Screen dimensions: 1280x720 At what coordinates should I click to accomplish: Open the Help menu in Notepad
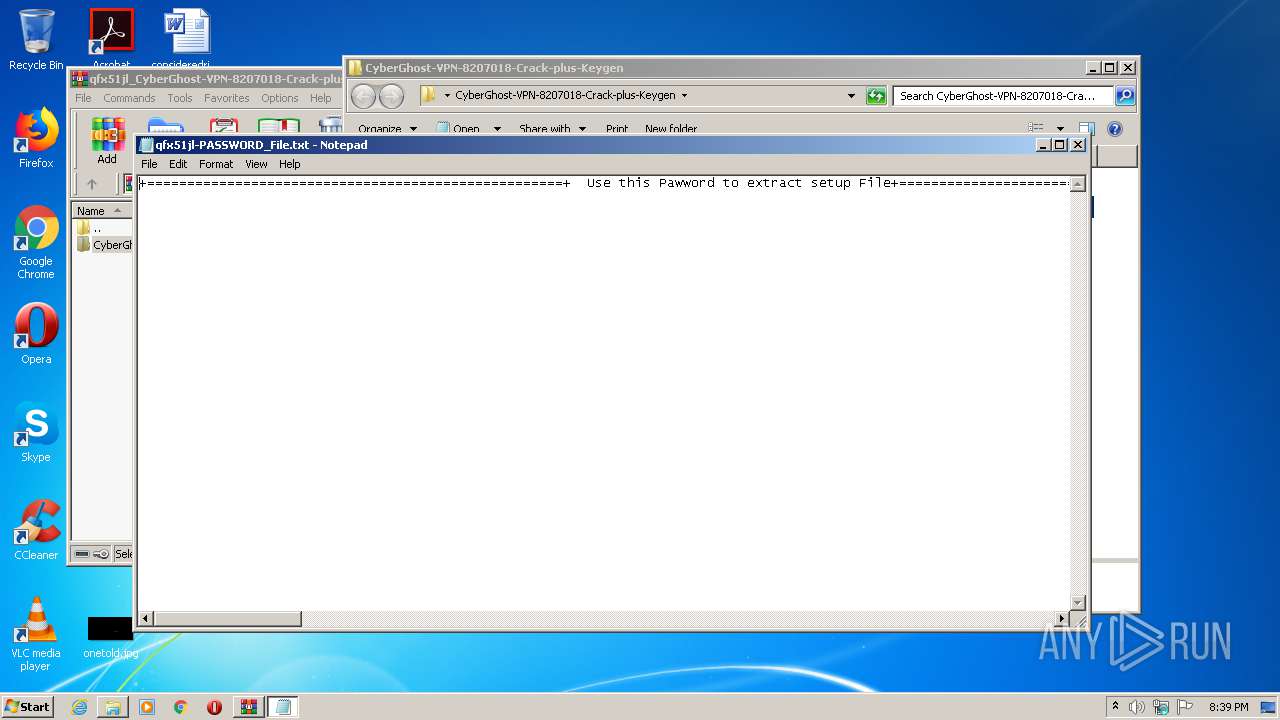(289, 164)
